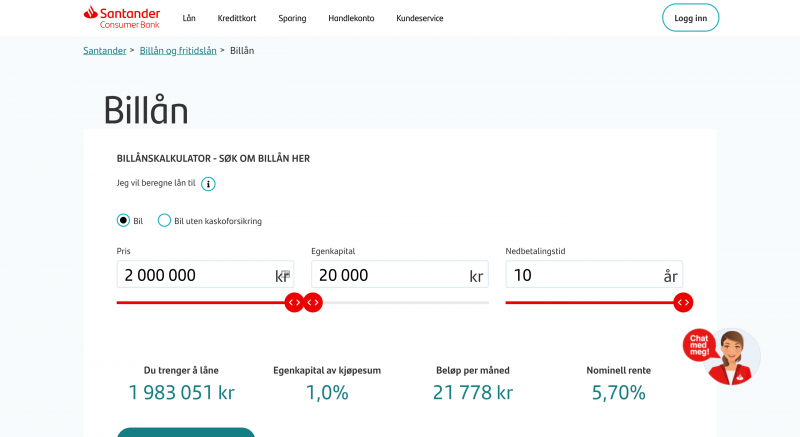
Task: Open the Sparing menu
Action: tap(292, 18)
